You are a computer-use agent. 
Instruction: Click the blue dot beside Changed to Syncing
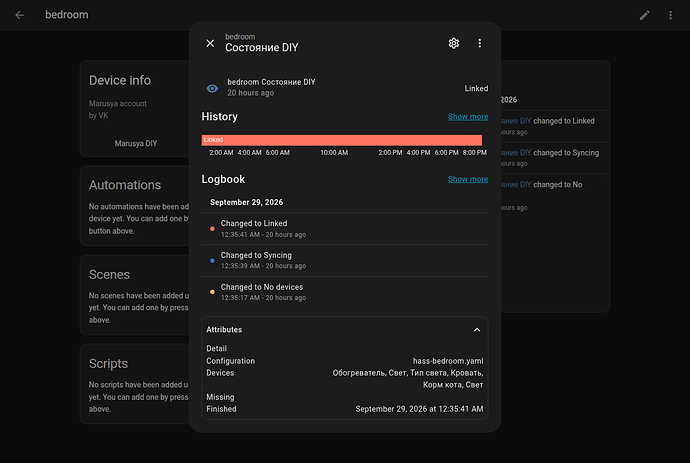pos(212,261)
